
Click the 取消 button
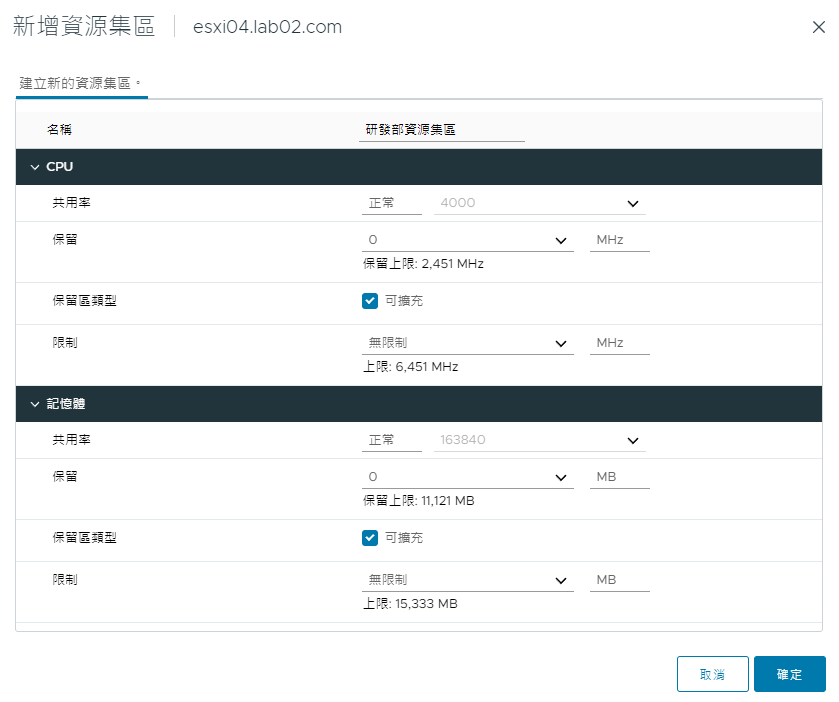tap(712, 674)
